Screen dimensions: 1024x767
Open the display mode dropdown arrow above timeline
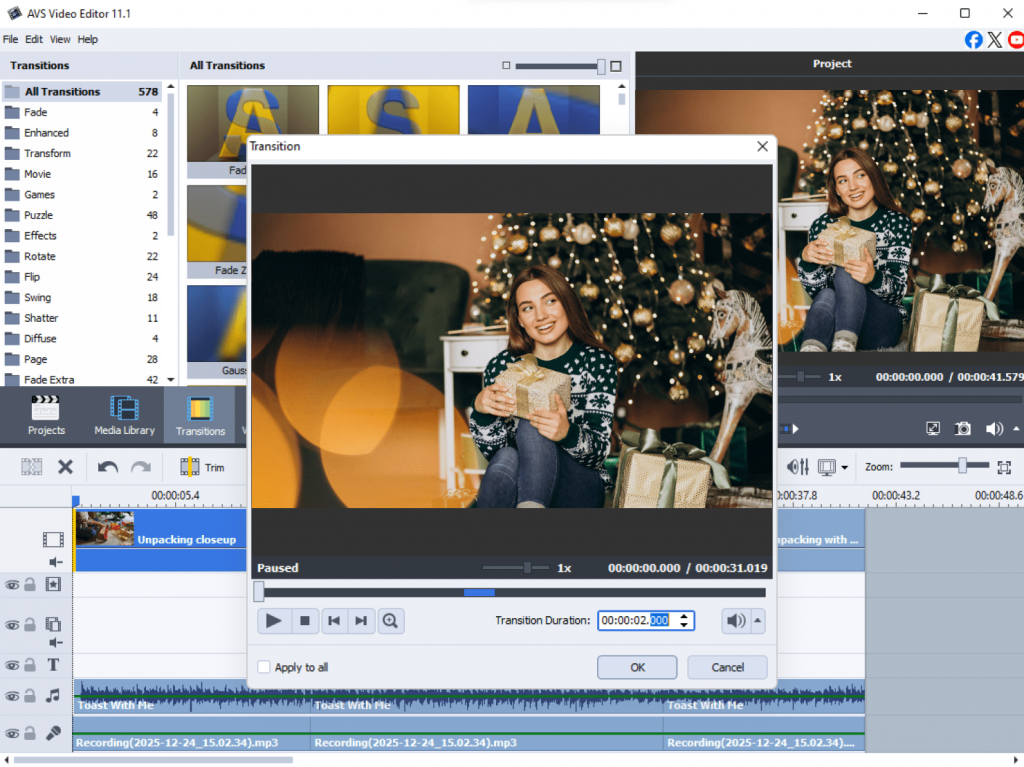[x=845, y=468]
